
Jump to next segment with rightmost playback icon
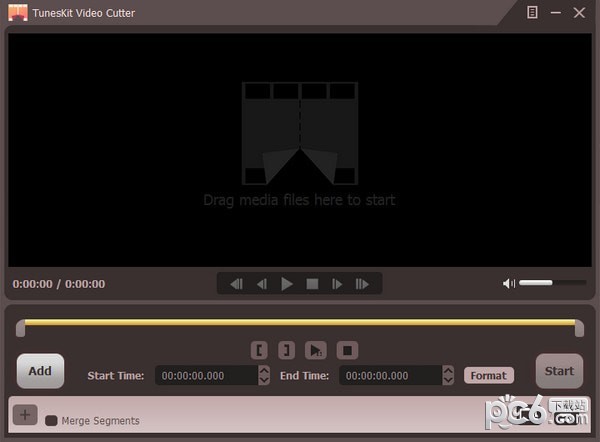pyautogui.click(x=362, y=284)
